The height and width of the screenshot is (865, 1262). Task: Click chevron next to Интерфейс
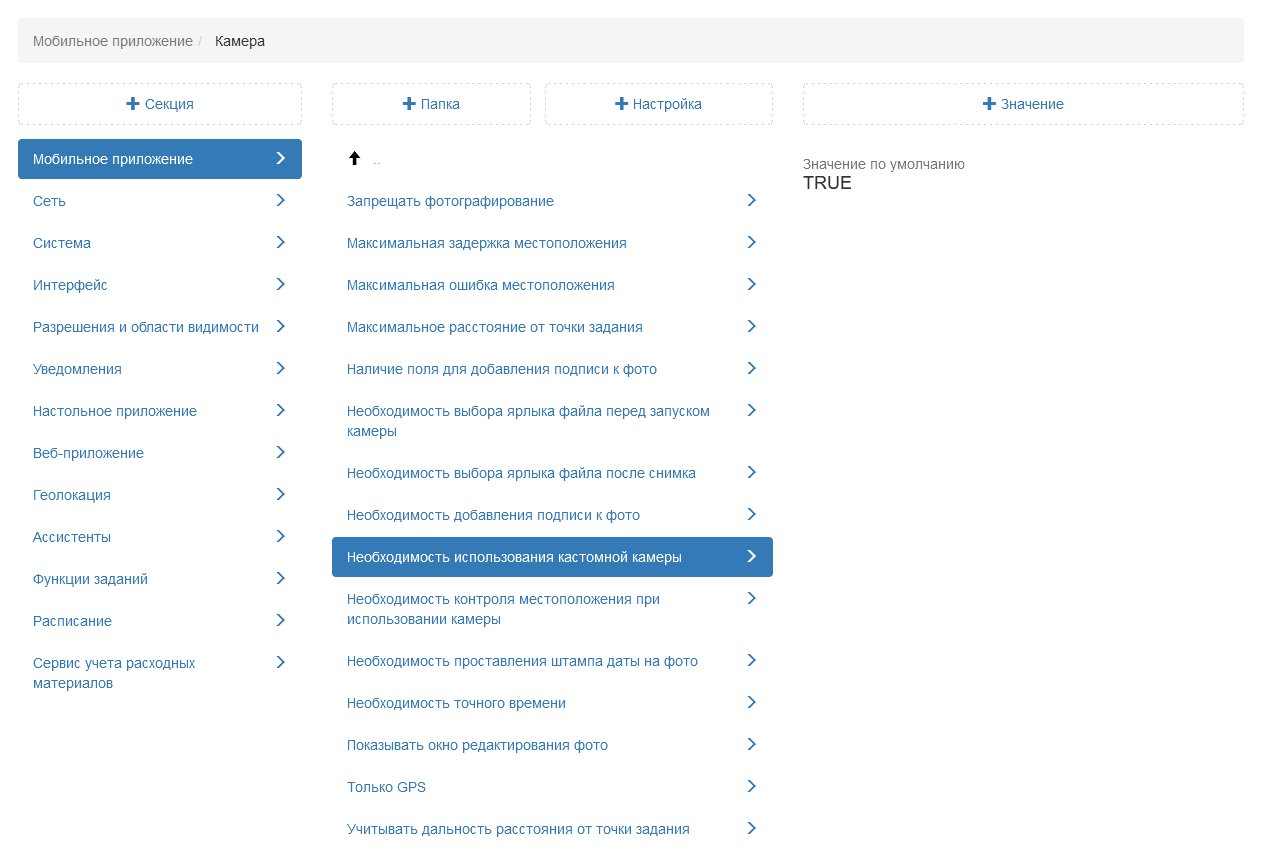281,284
